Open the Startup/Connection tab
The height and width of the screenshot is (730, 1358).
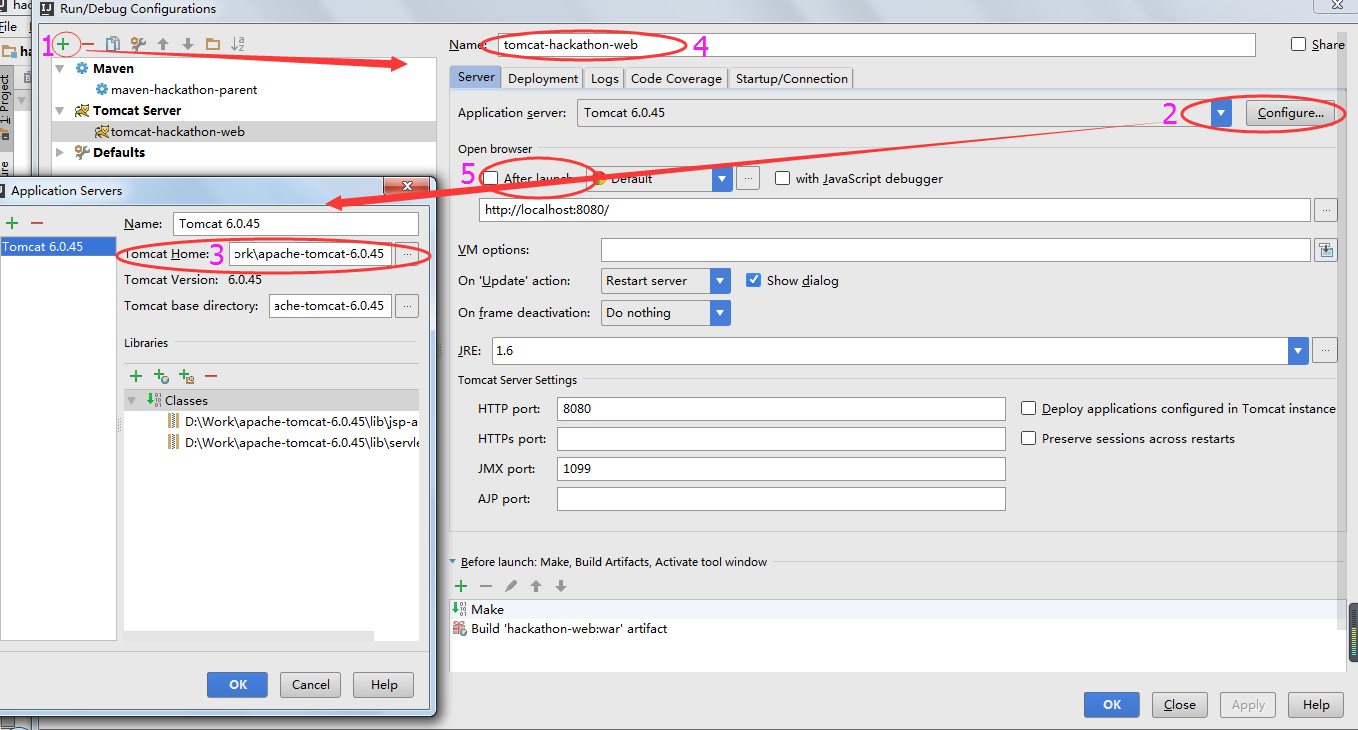click(x=792, y=78)
